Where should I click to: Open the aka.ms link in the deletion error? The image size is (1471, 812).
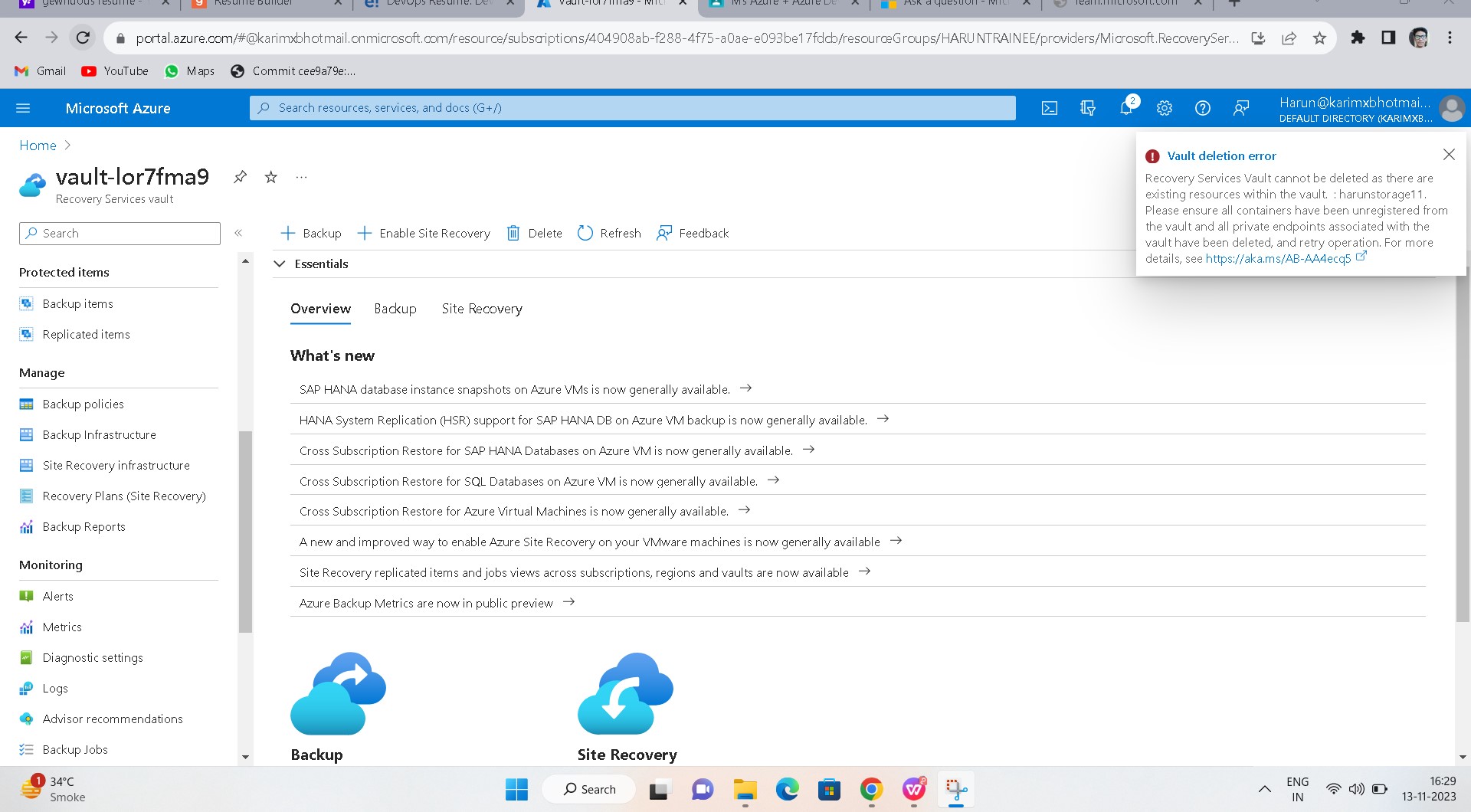tap(1278, 258)
